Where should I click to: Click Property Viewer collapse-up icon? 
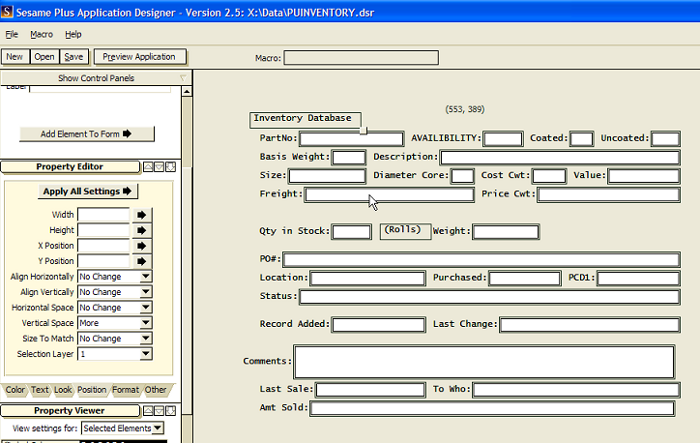coord(148,411)
